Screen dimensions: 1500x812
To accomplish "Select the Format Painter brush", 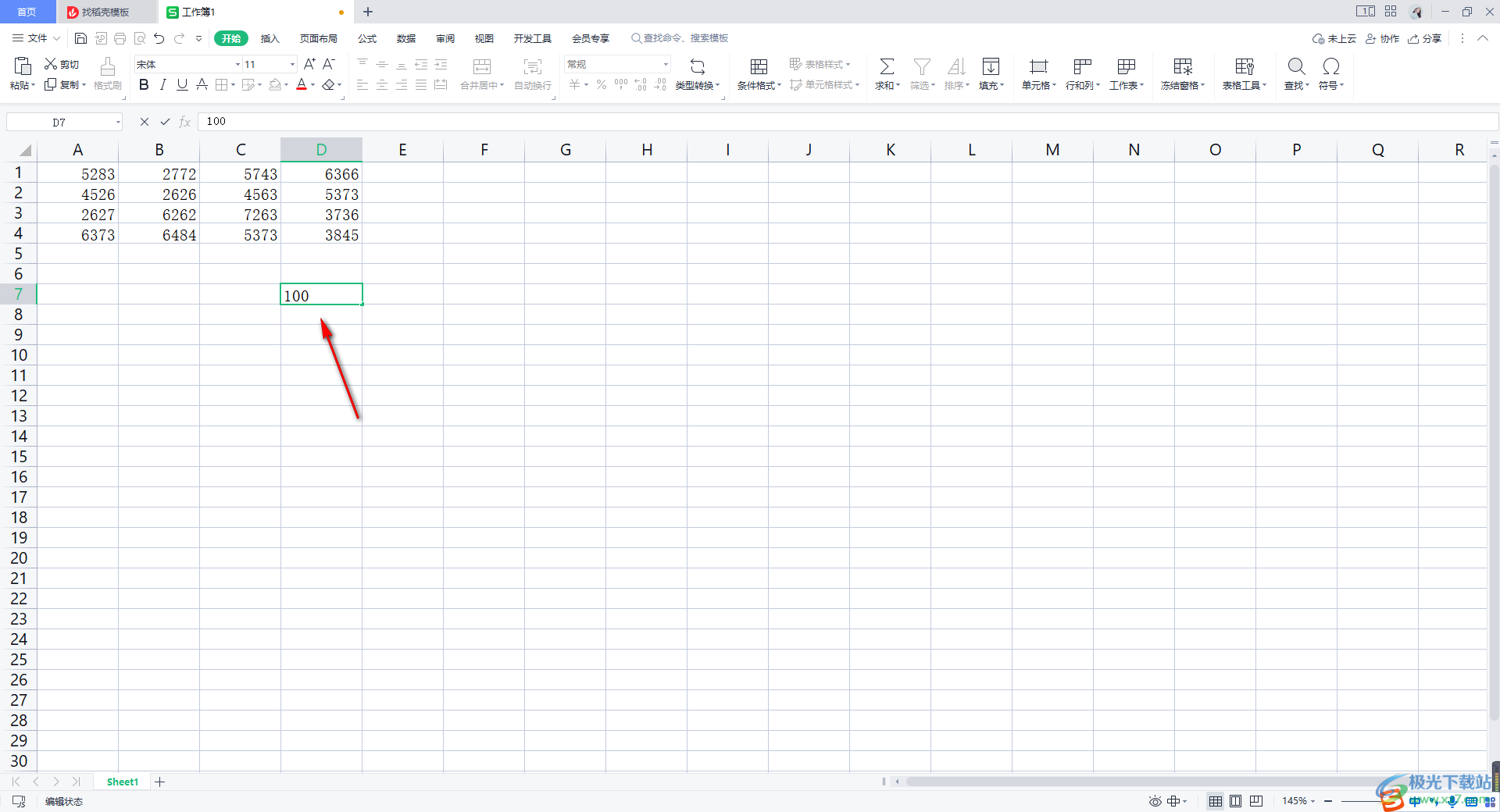I will tap(108, 67).
